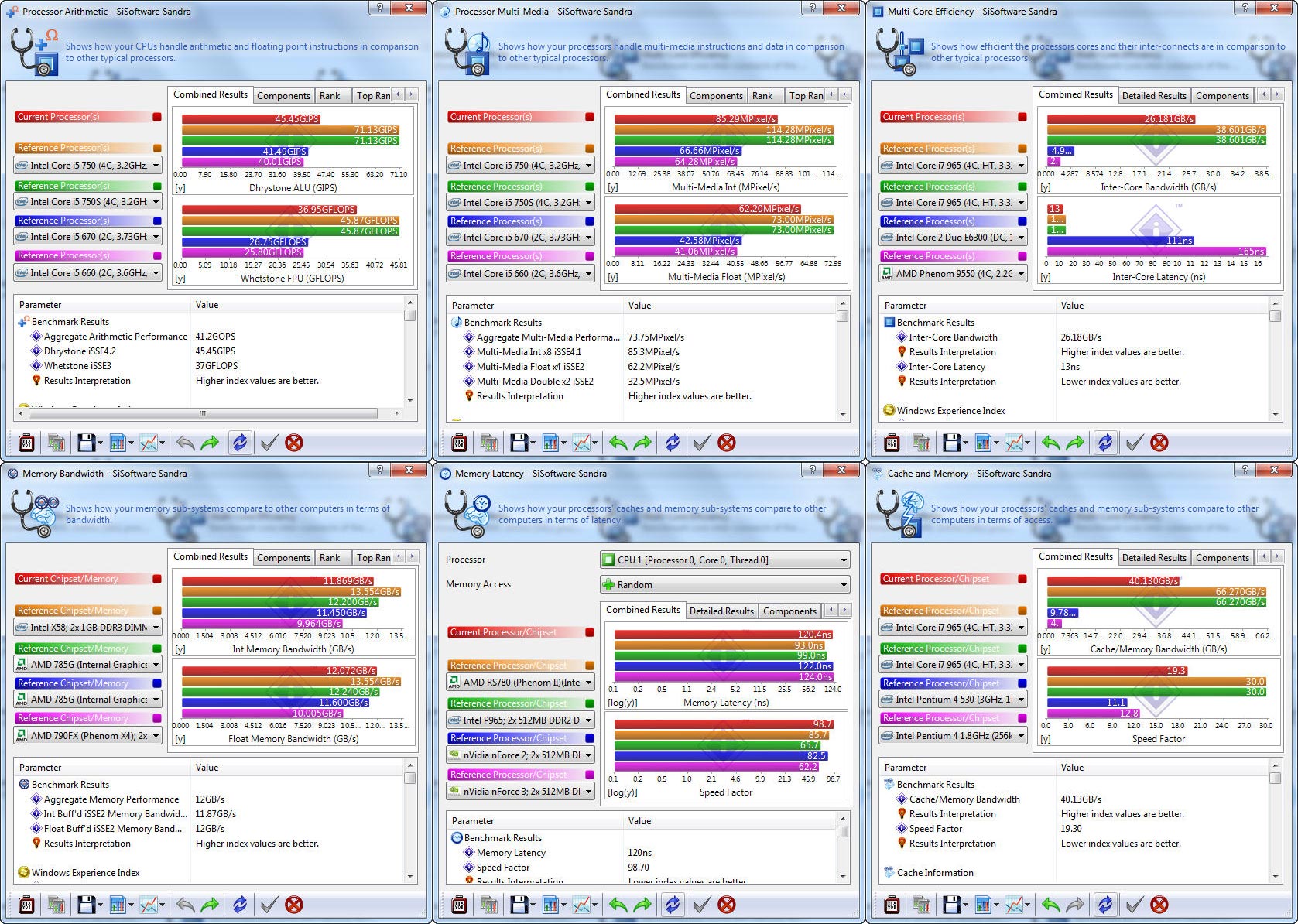The height and width of the screenshot is (924, 1298).
Task: Click the save icon in Multi-Core Efficiency toolbar
Action: coord(952,443)
